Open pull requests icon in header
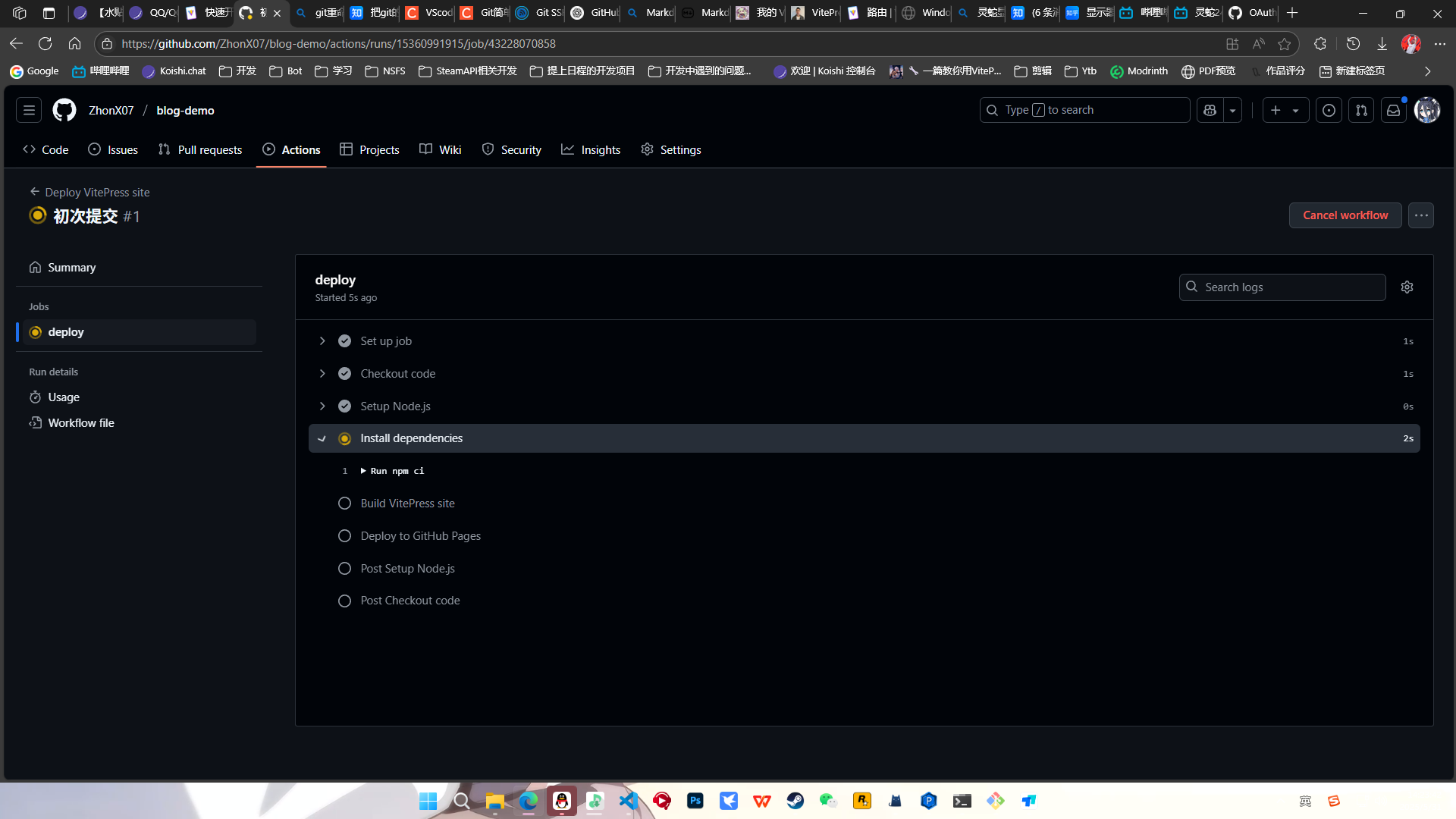This screenshot has height=819, width=1456. click(x=1361, y=110)
